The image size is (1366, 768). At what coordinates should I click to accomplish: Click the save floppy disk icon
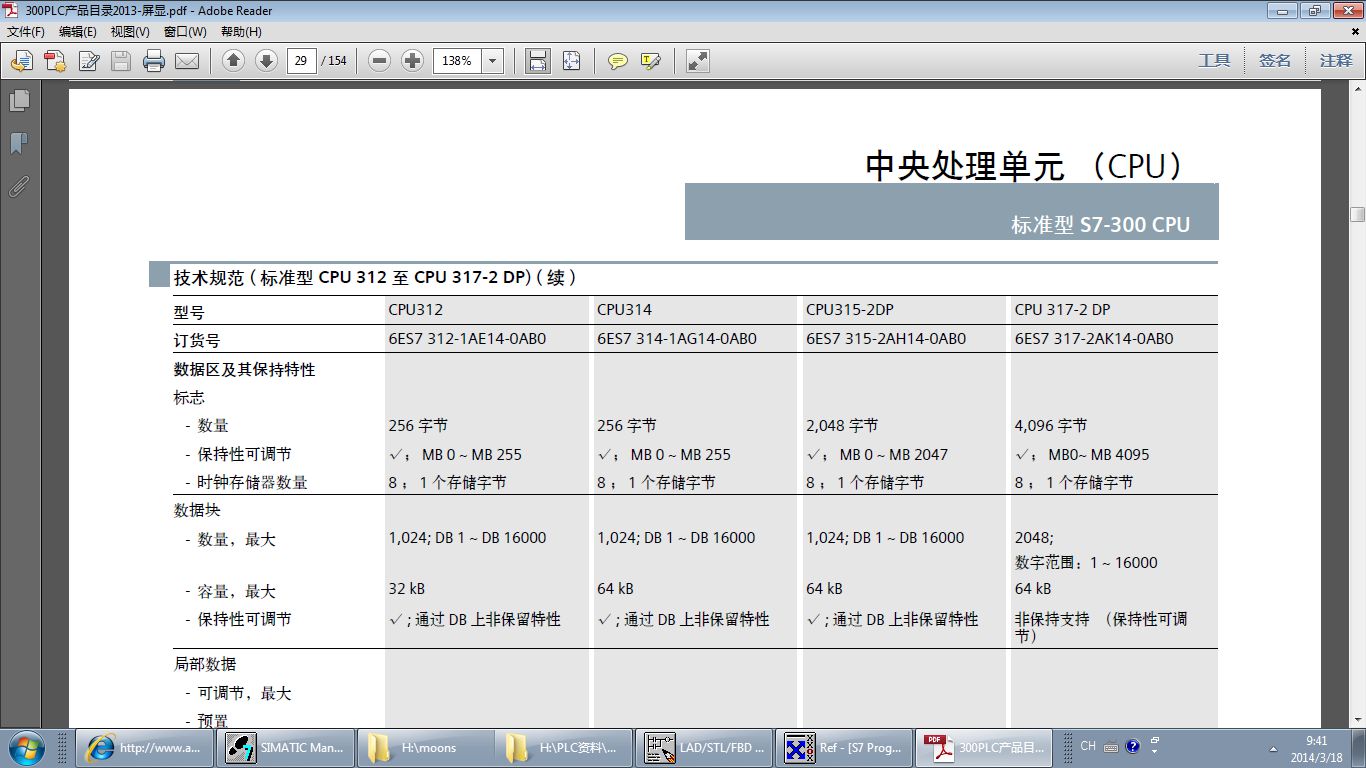[121, 61]
